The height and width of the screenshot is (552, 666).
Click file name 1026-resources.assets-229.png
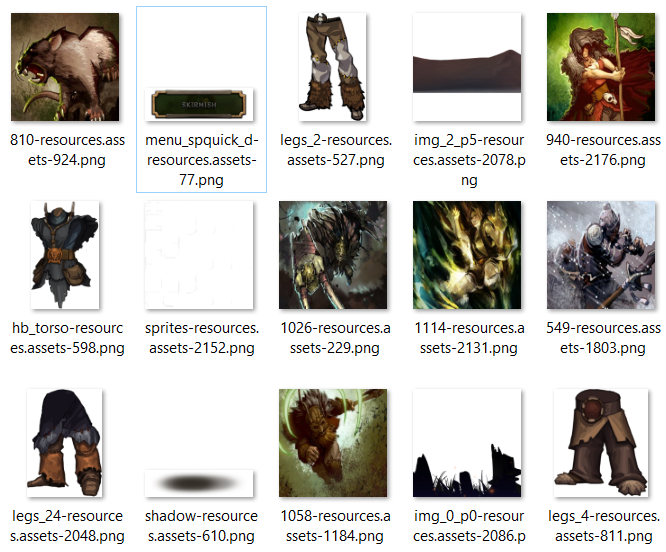pyautogui.click(x=335, y=338)
